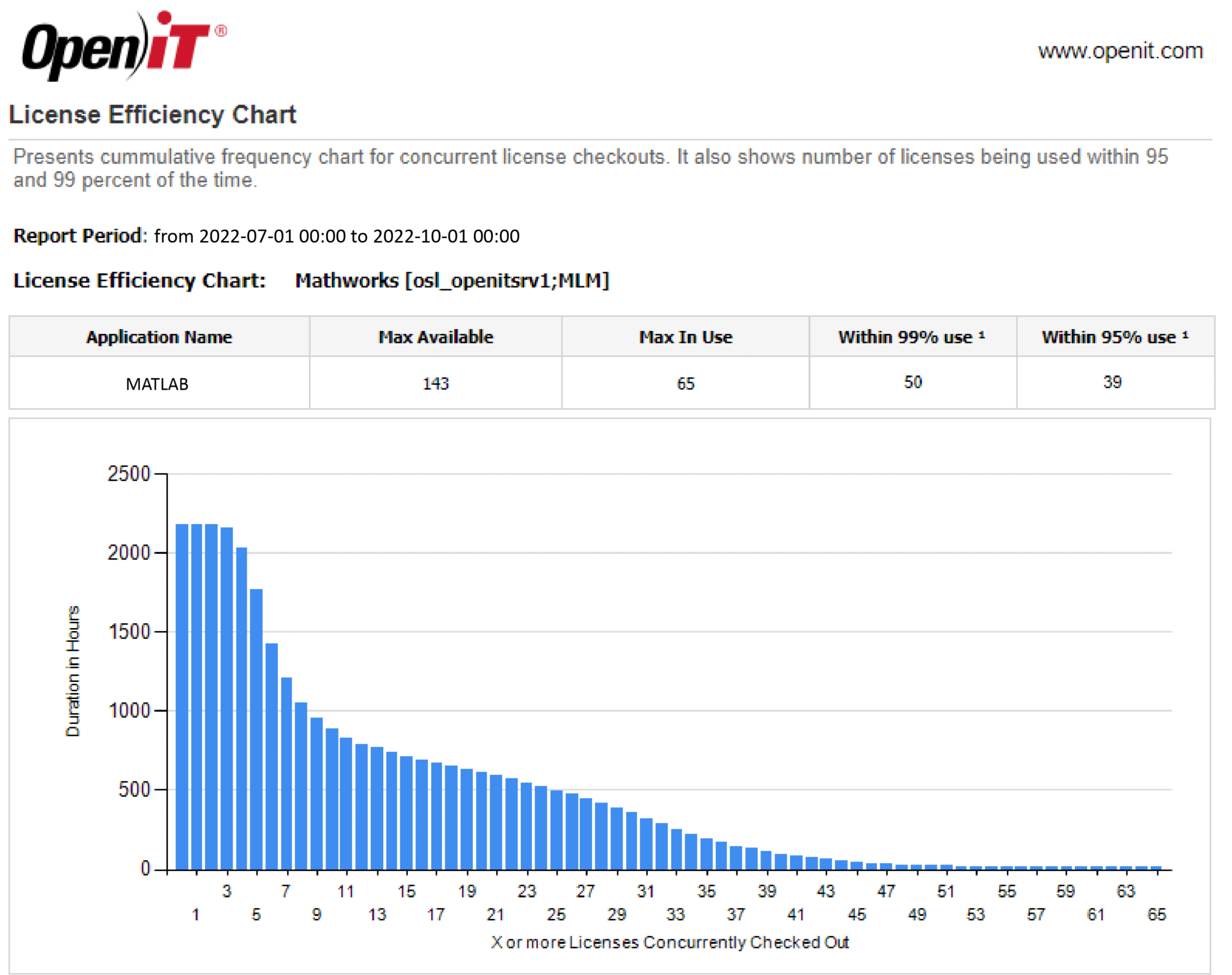Image resolution: width=1232 pixels, height=975 pixels.
Task: Select the Within 99% use column header
Action: pyautogui.click(x=911, y=337)
